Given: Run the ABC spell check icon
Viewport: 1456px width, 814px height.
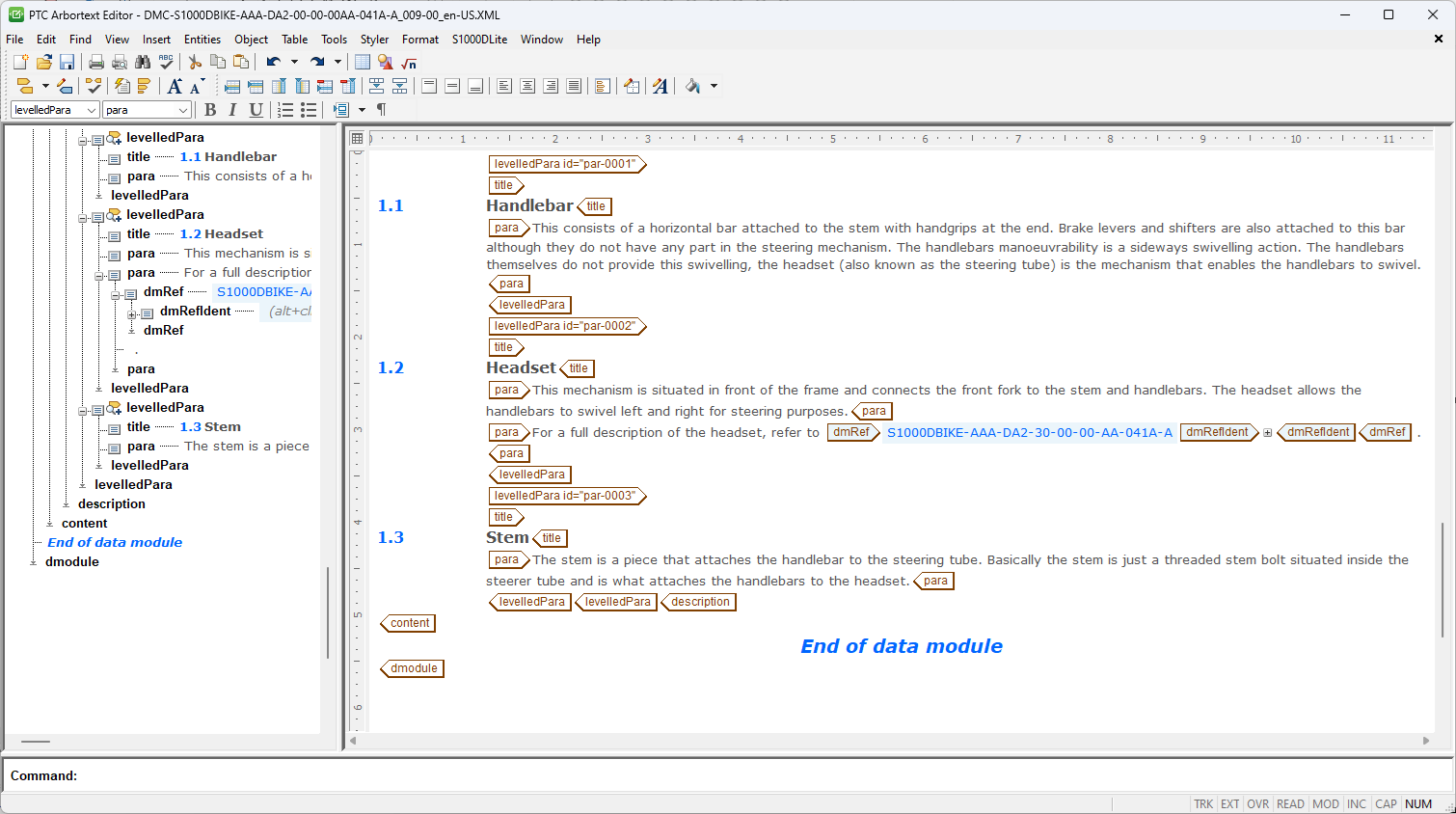Looking at the screenshot, I should tap(166, 62).
